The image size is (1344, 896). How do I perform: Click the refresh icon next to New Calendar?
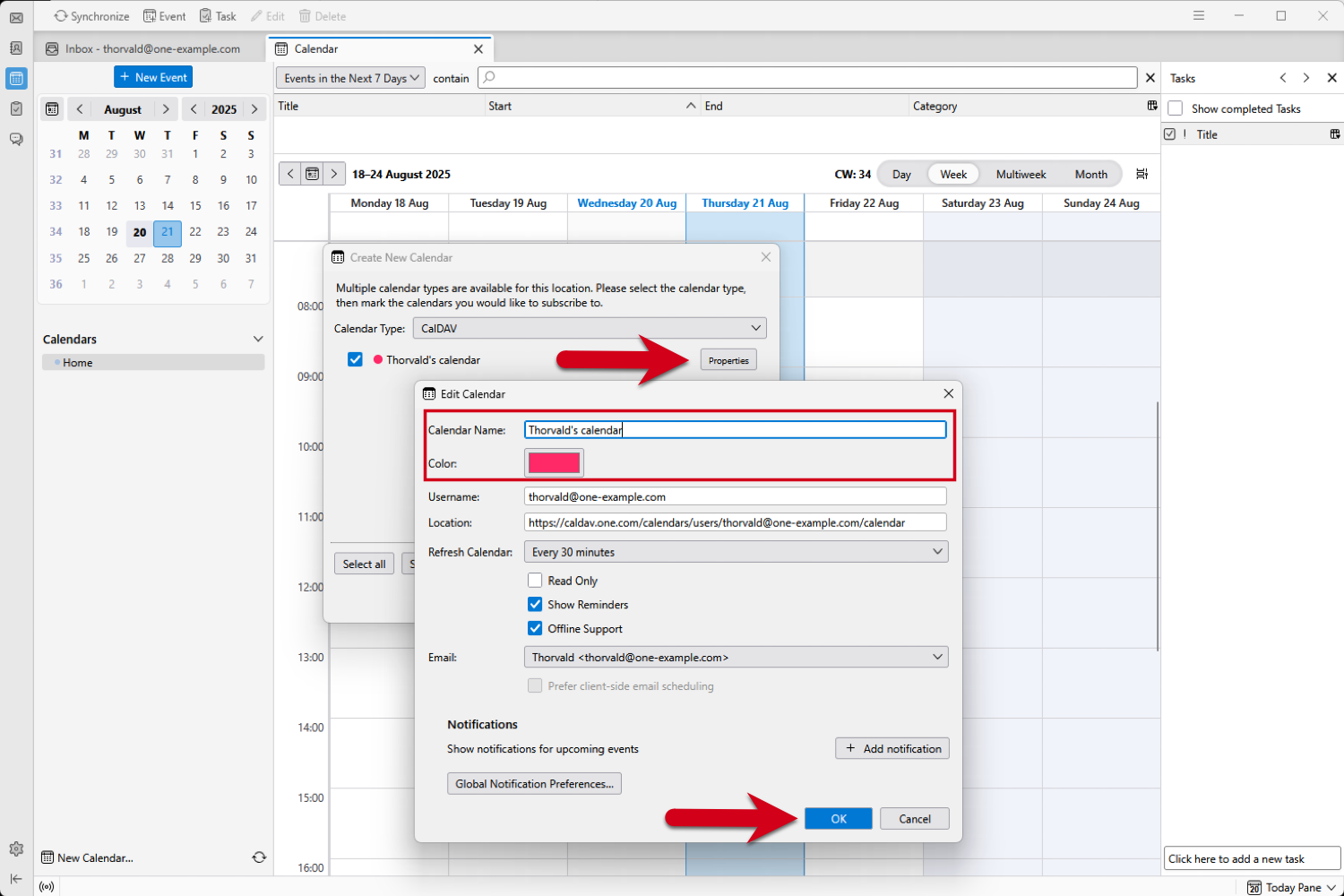pyautogui.click(x=259, y=857)
